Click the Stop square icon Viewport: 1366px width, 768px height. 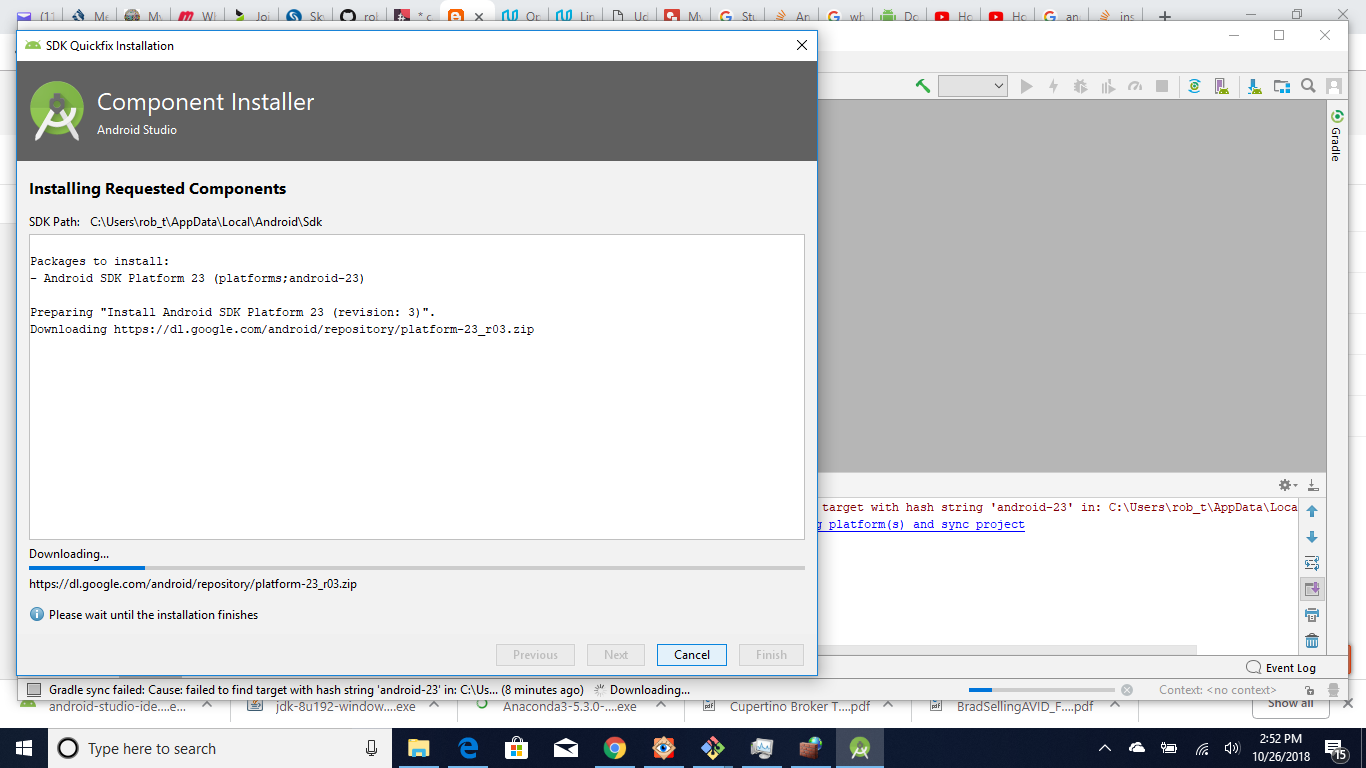point(1162,87)
